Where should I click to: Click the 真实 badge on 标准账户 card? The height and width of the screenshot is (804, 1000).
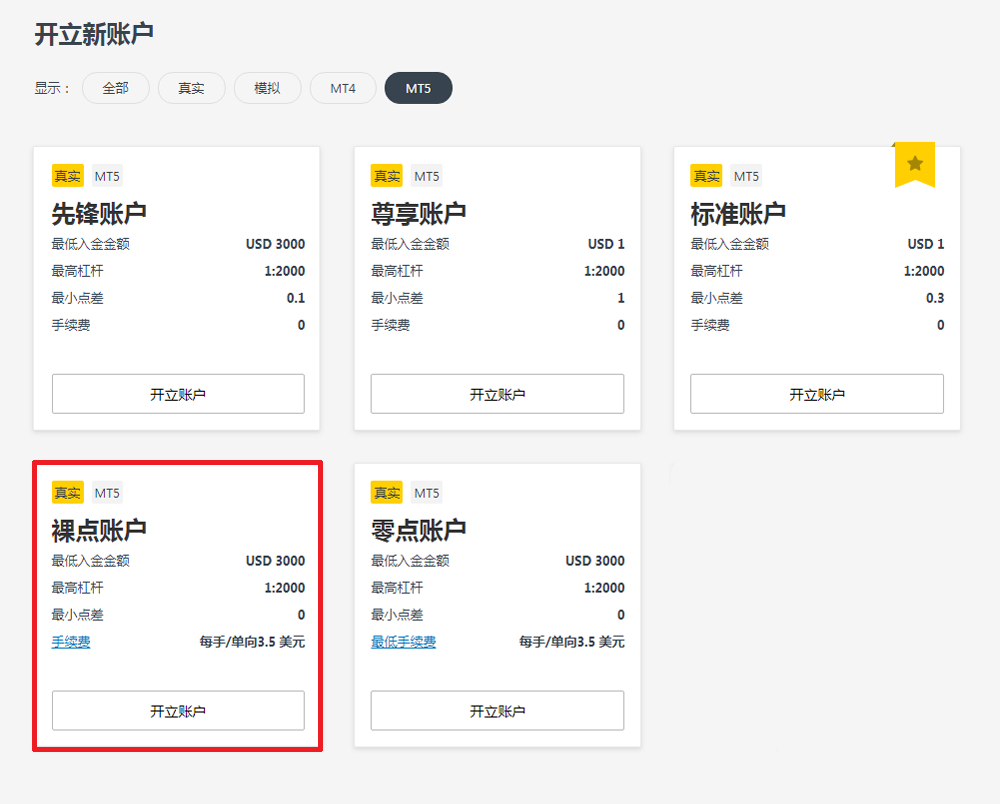point(706,176)
